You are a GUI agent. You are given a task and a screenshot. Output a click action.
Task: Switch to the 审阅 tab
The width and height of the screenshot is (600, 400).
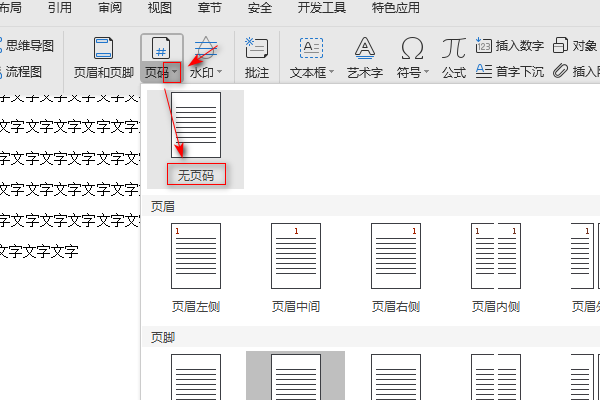(x=110, y=8)
